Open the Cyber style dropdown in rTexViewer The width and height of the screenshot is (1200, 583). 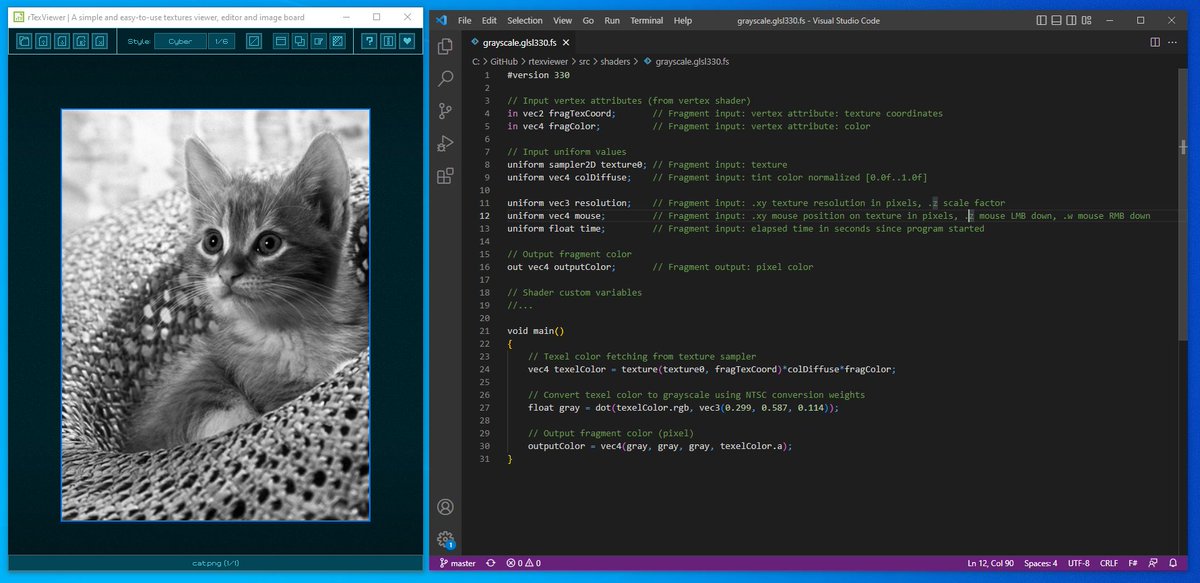(180, 41)
